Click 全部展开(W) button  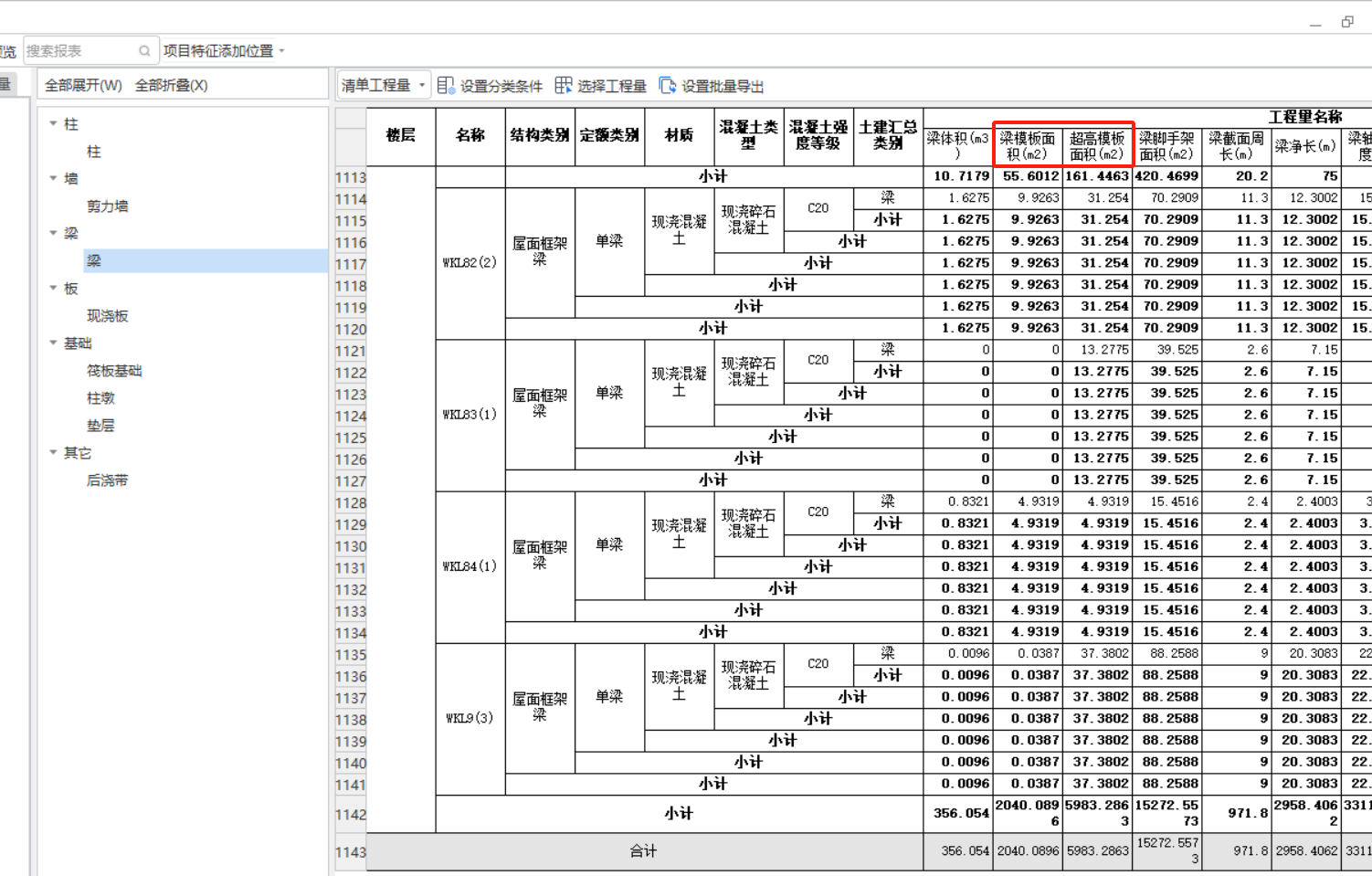pos(83,85)
